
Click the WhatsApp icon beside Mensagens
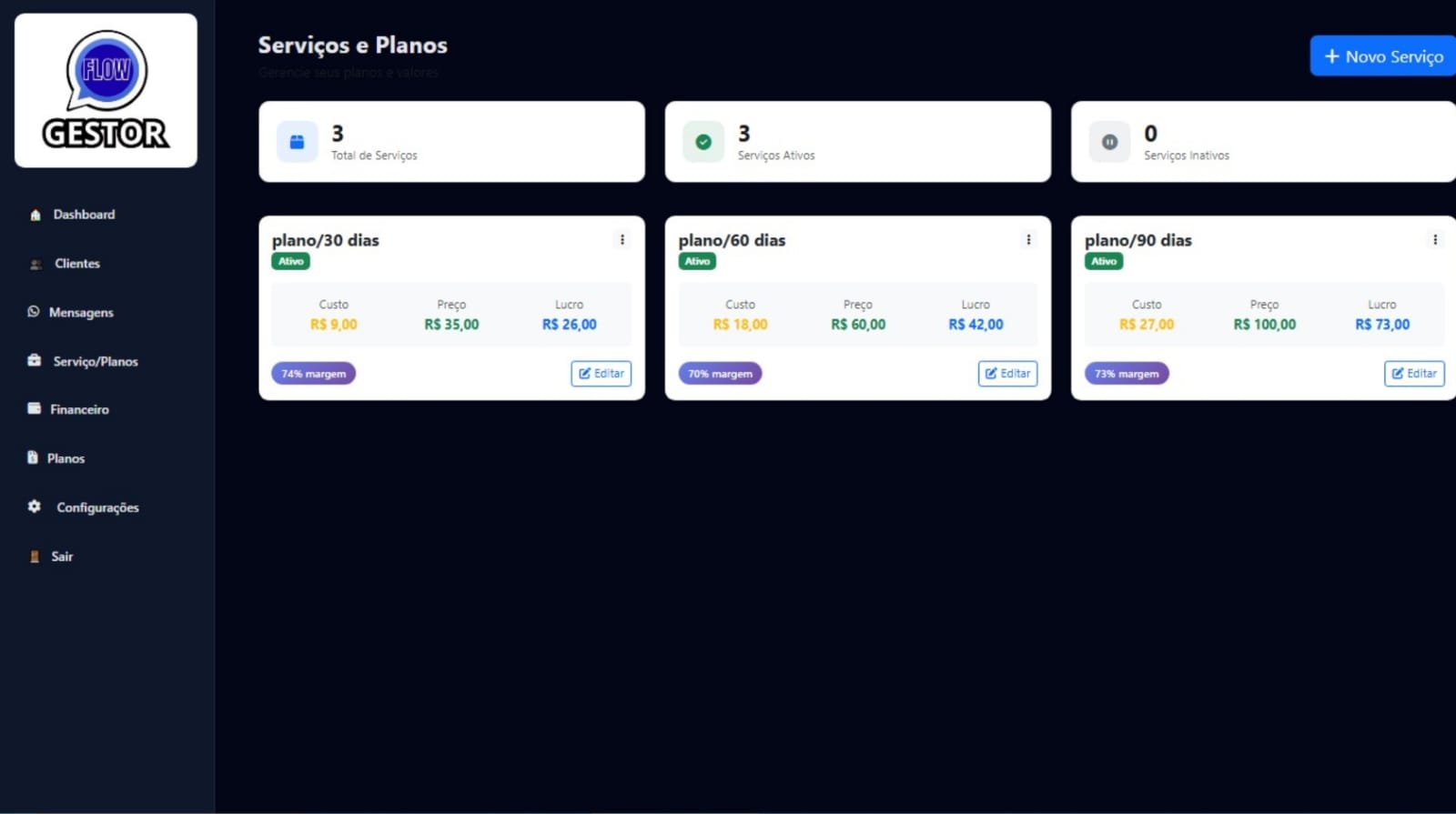click(x=34, y=312)
